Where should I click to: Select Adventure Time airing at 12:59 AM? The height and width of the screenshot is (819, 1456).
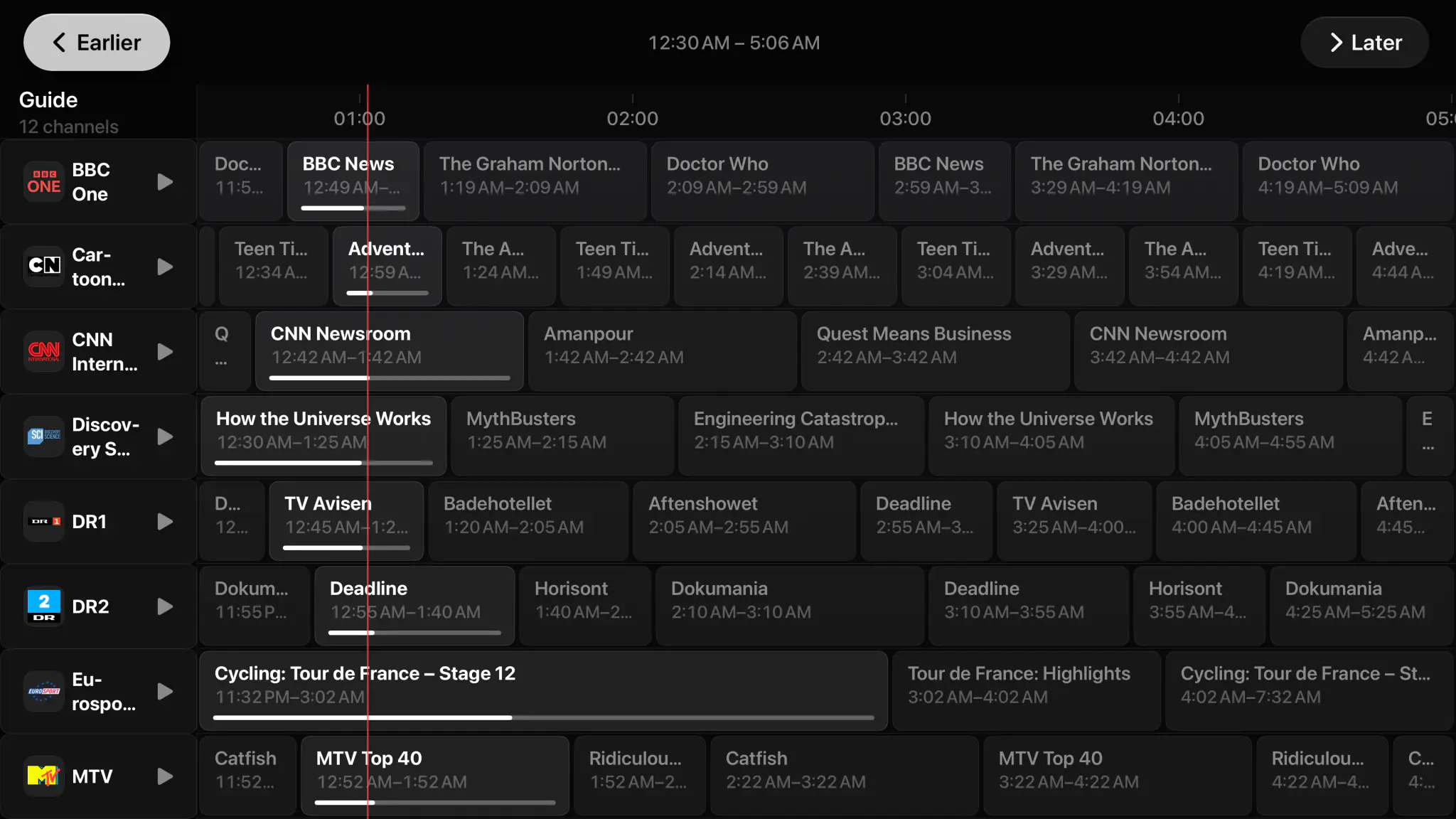click(x=387, y=266)
